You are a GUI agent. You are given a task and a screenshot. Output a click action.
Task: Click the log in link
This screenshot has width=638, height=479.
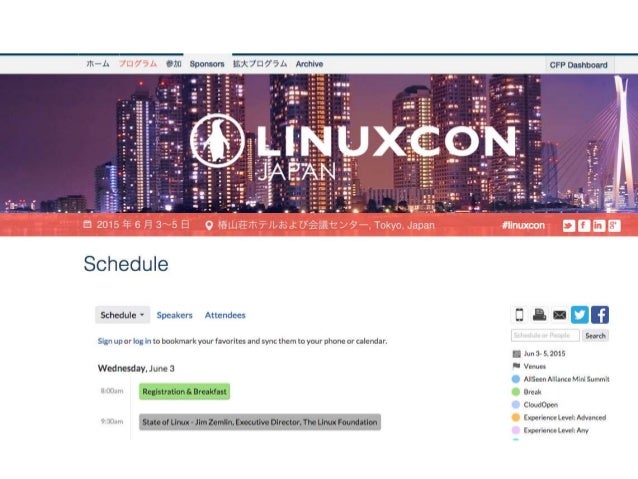[142, 341]
